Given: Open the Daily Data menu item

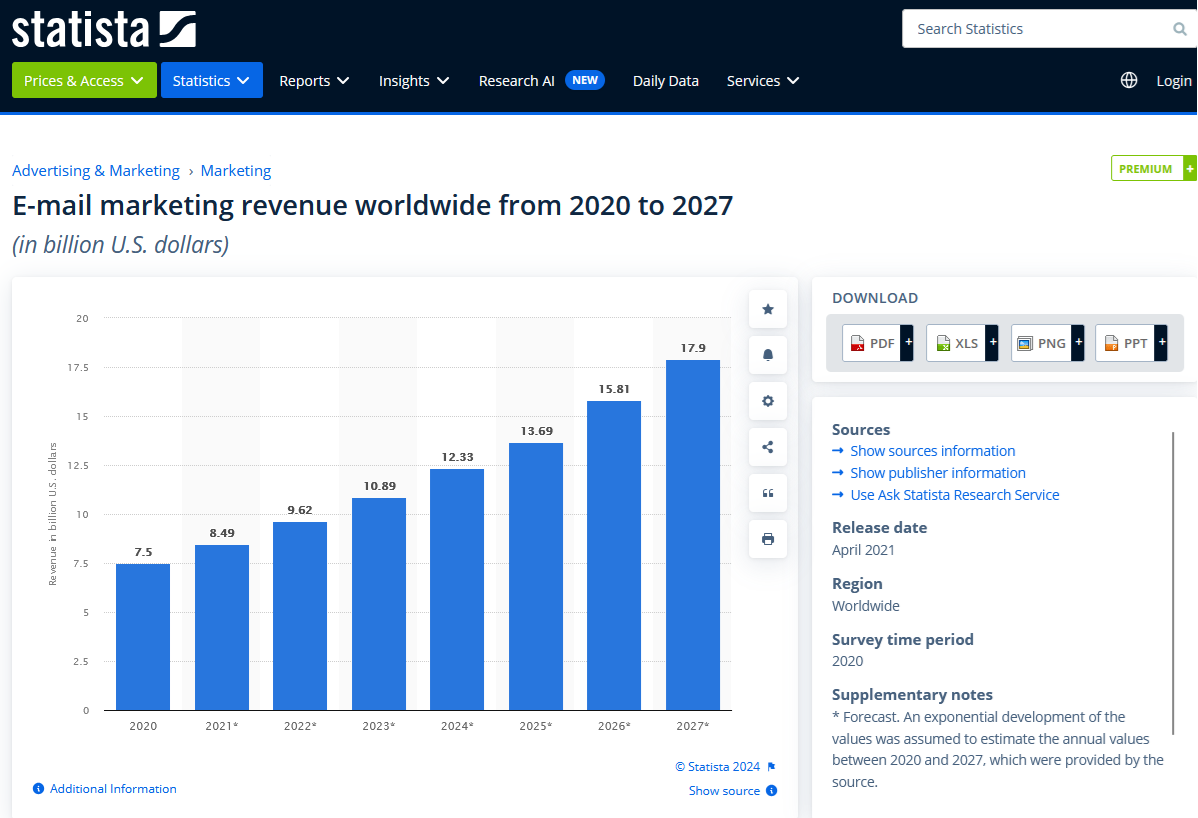Looking at the screenshot, I should coord(665,81).
